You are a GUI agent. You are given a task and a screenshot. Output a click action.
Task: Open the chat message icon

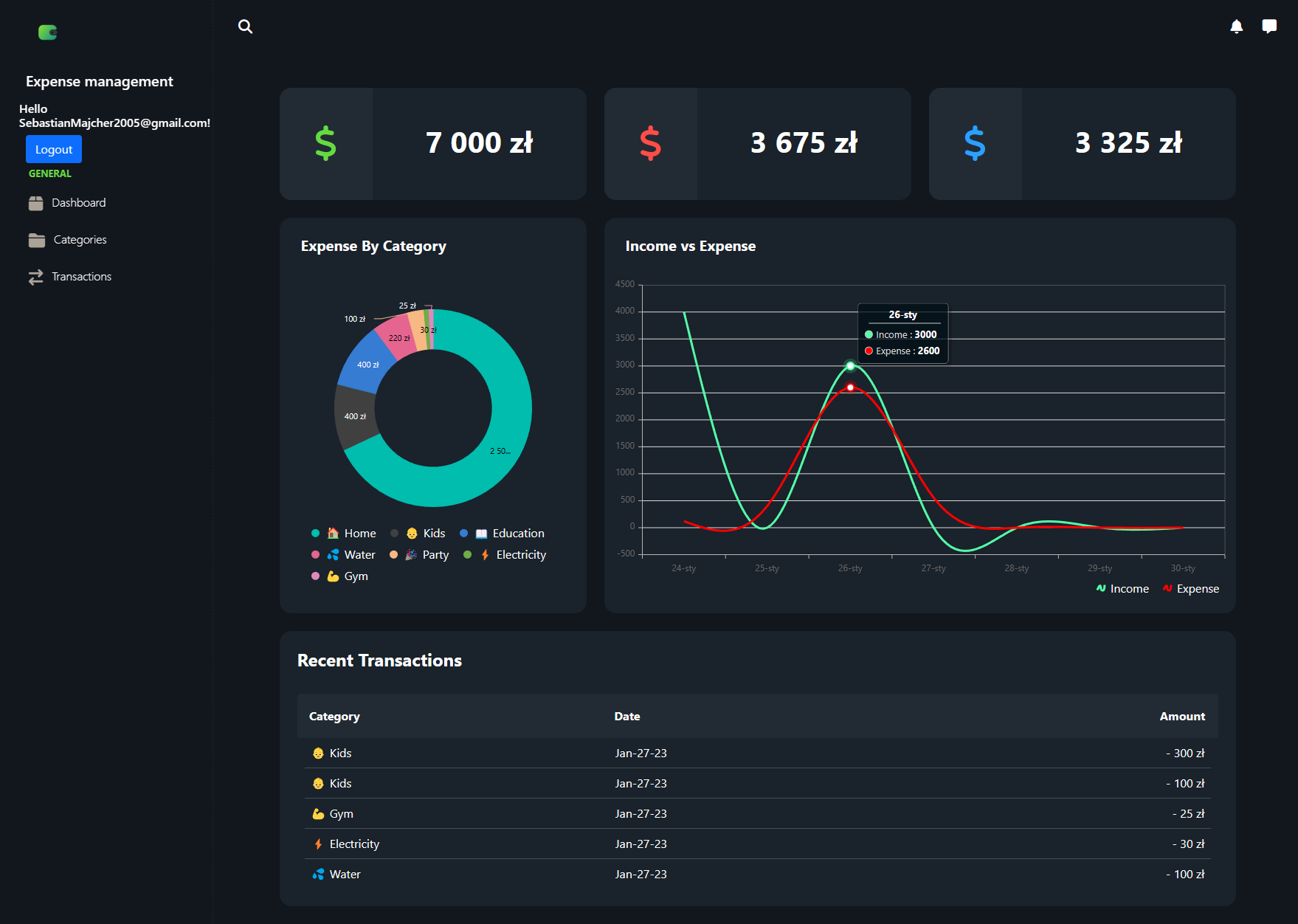tap(1270, 27)
